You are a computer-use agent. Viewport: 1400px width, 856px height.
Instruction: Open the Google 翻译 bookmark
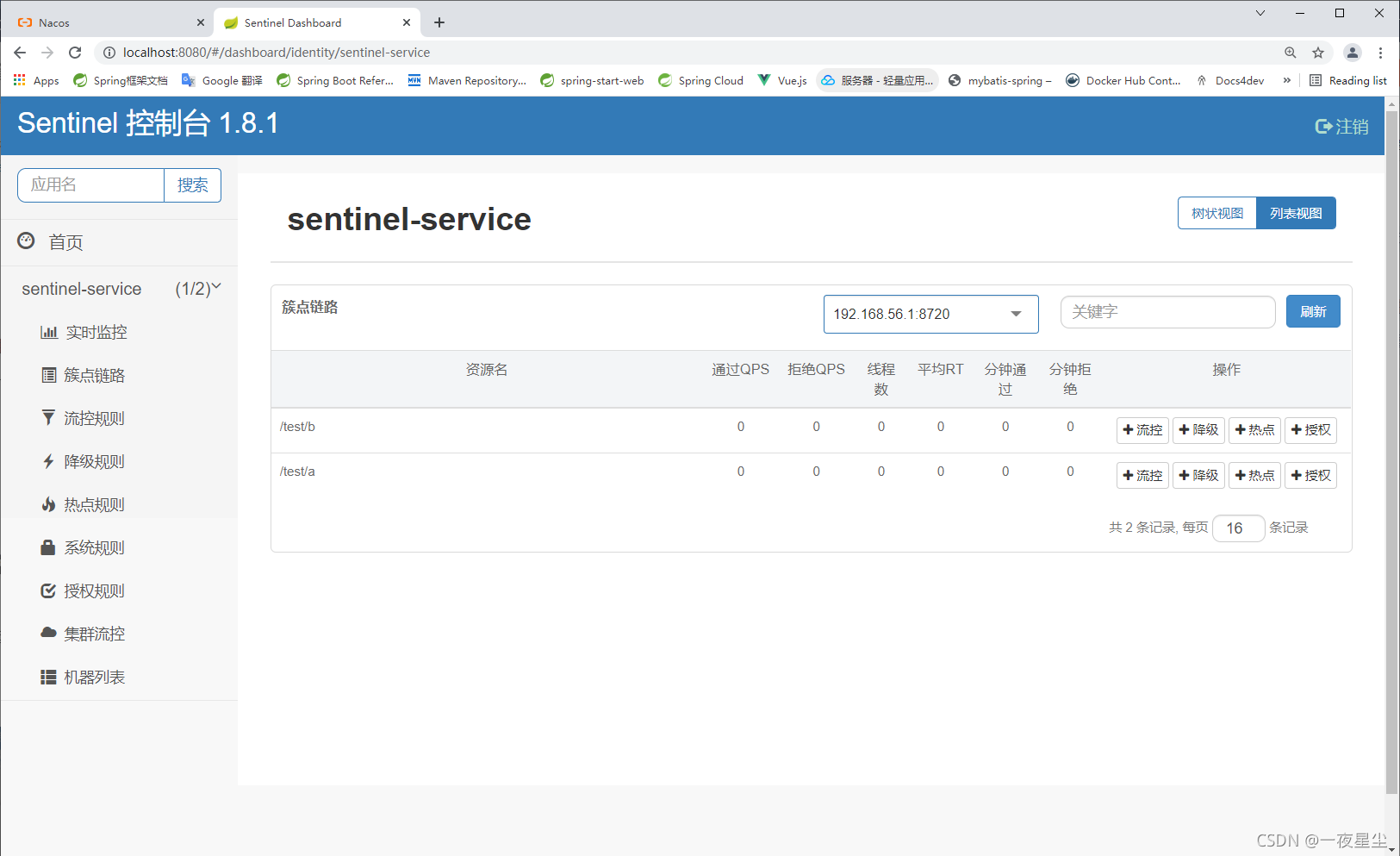(x=222, y=80)
